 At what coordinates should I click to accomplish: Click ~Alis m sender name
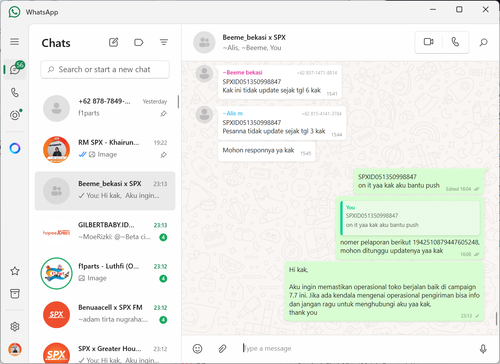tap(233, 113)
